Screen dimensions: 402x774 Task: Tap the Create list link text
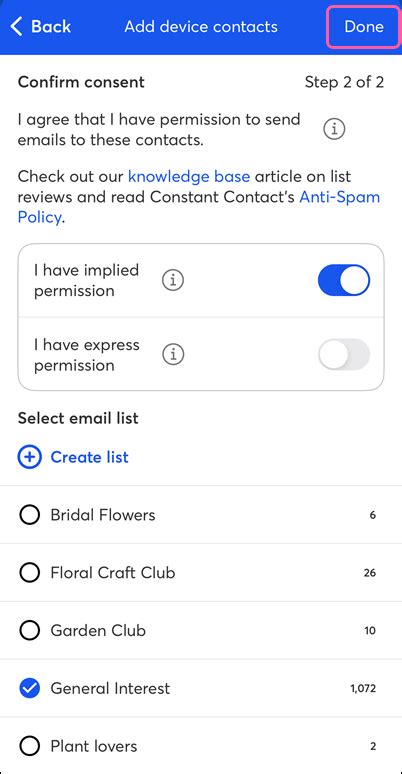click(89, 457)
